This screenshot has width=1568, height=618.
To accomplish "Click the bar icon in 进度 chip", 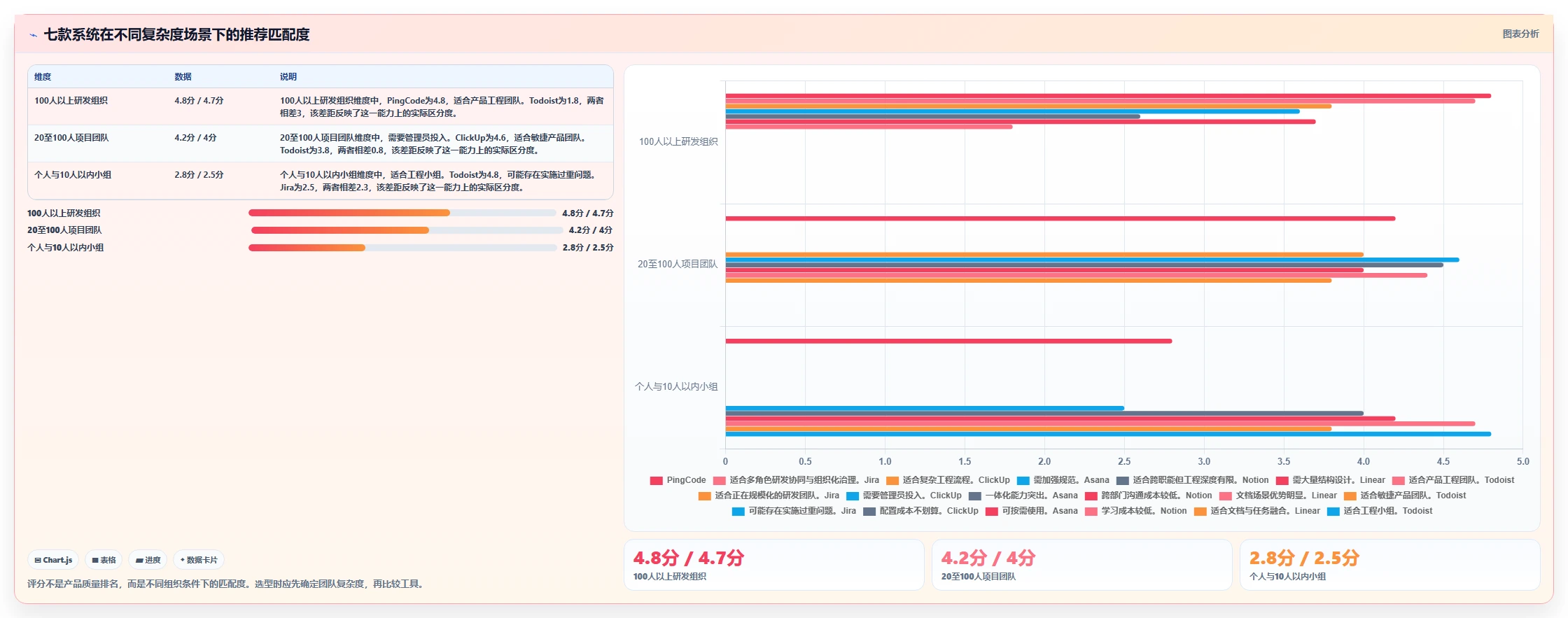I will coord(139,560).
